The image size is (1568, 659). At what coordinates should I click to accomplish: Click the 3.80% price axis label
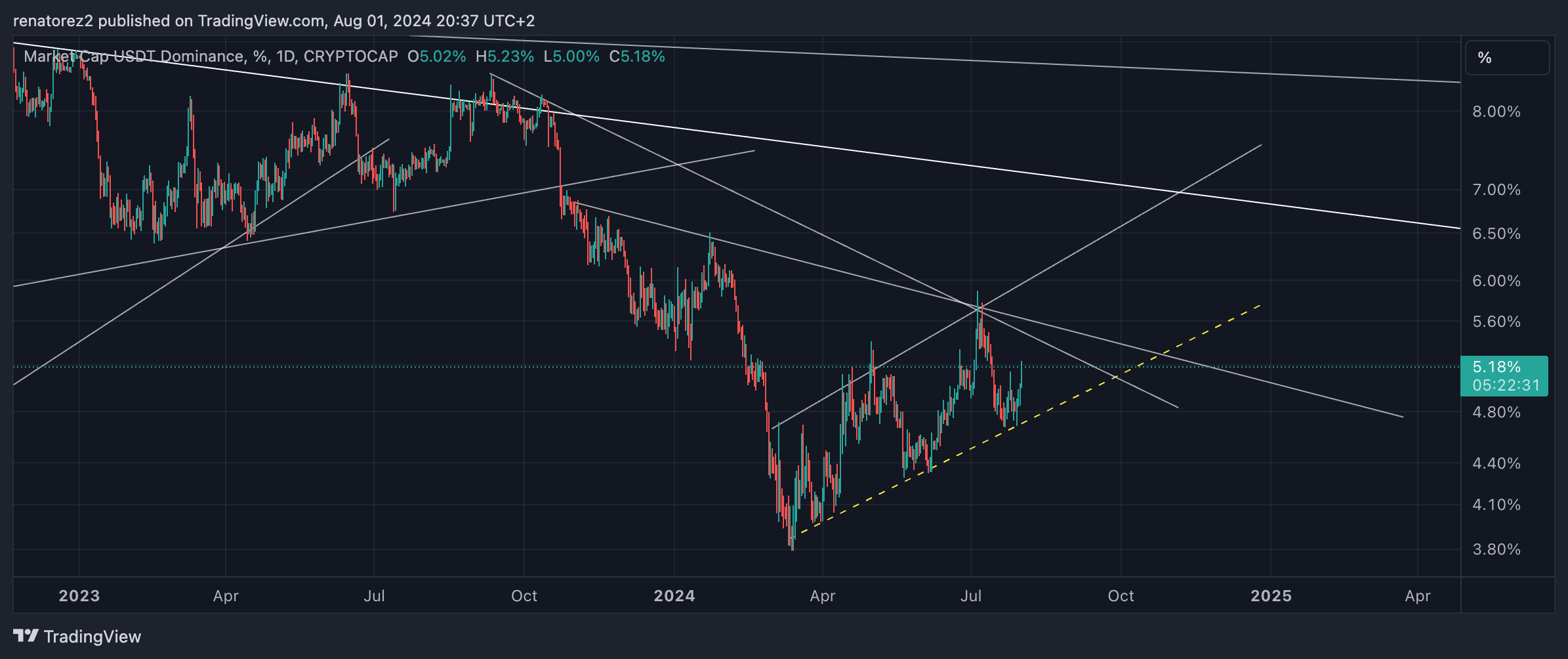1496,549
